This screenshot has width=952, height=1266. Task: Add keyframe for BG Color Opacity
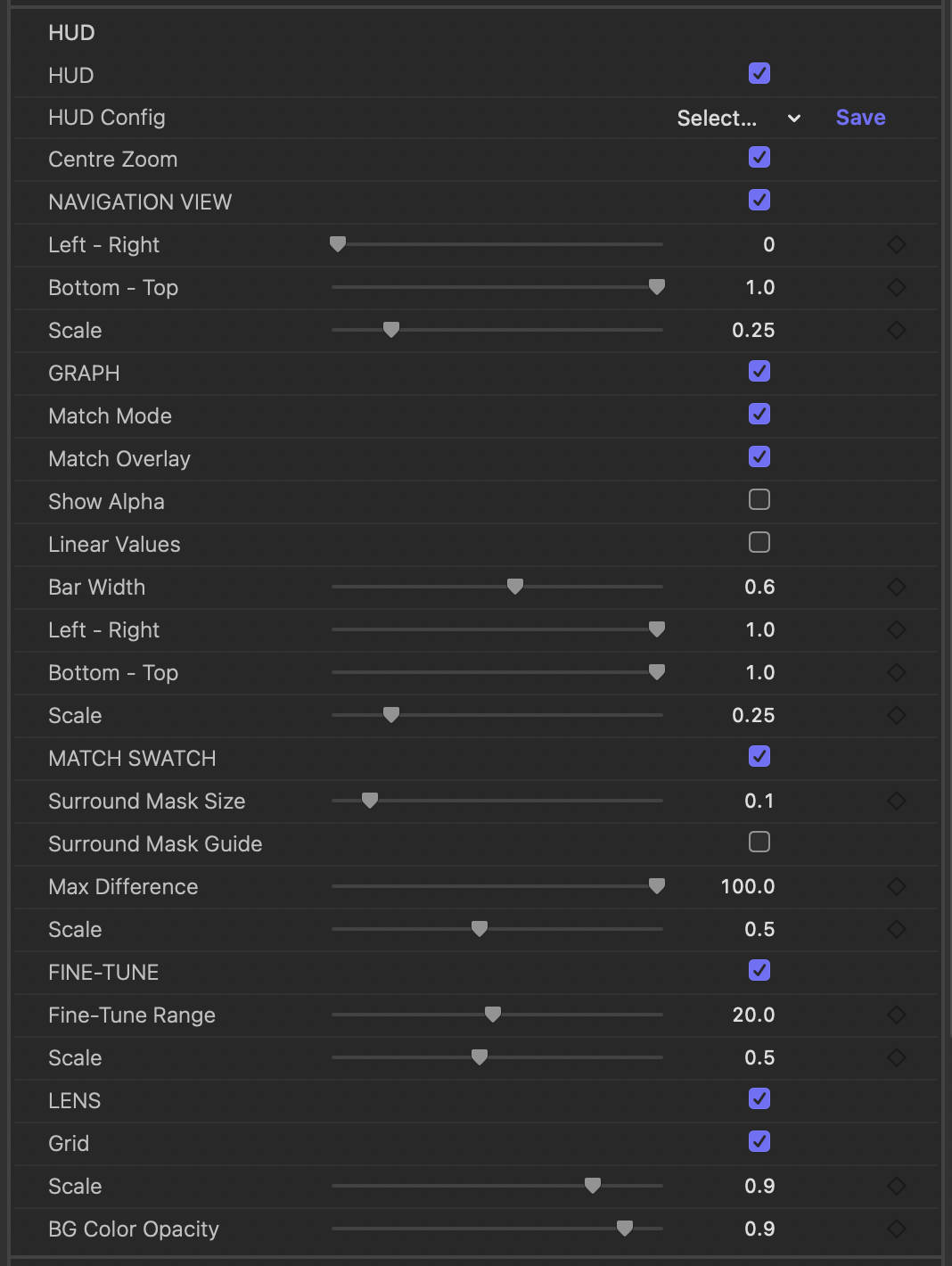[x=897, y=1229]
